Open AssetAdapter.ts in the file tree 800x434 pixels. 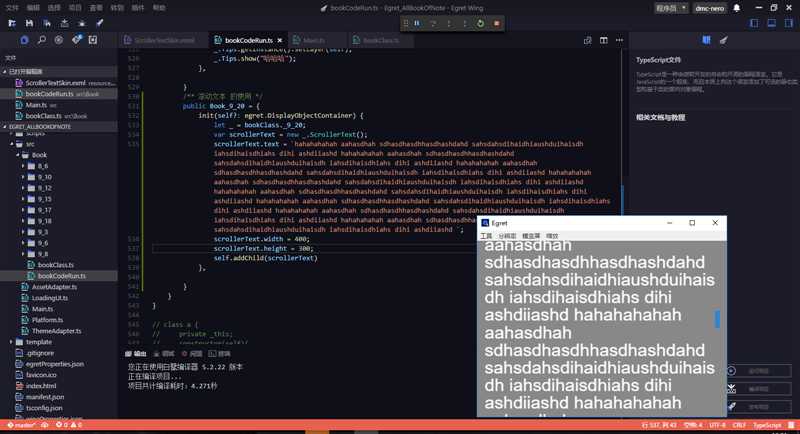[x=54, y=287]
